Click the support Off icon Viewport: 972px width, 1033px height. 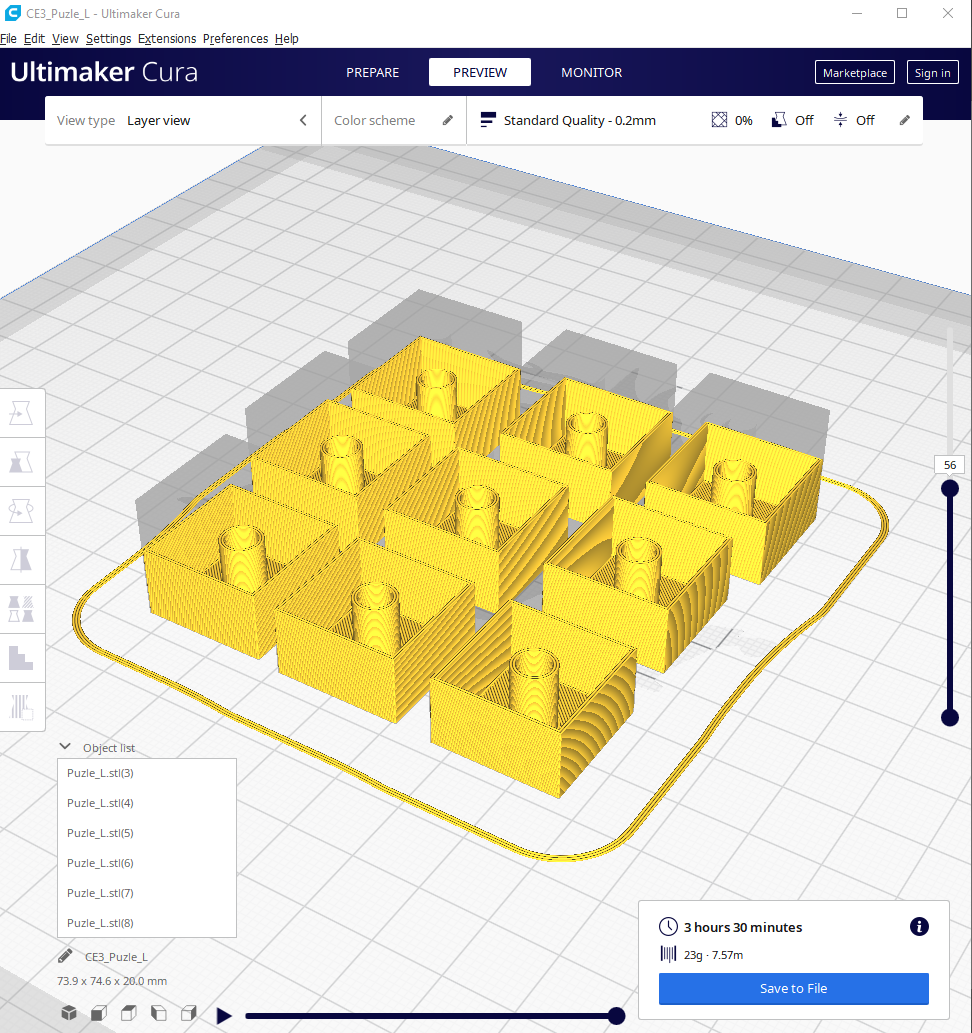(779, 120)
